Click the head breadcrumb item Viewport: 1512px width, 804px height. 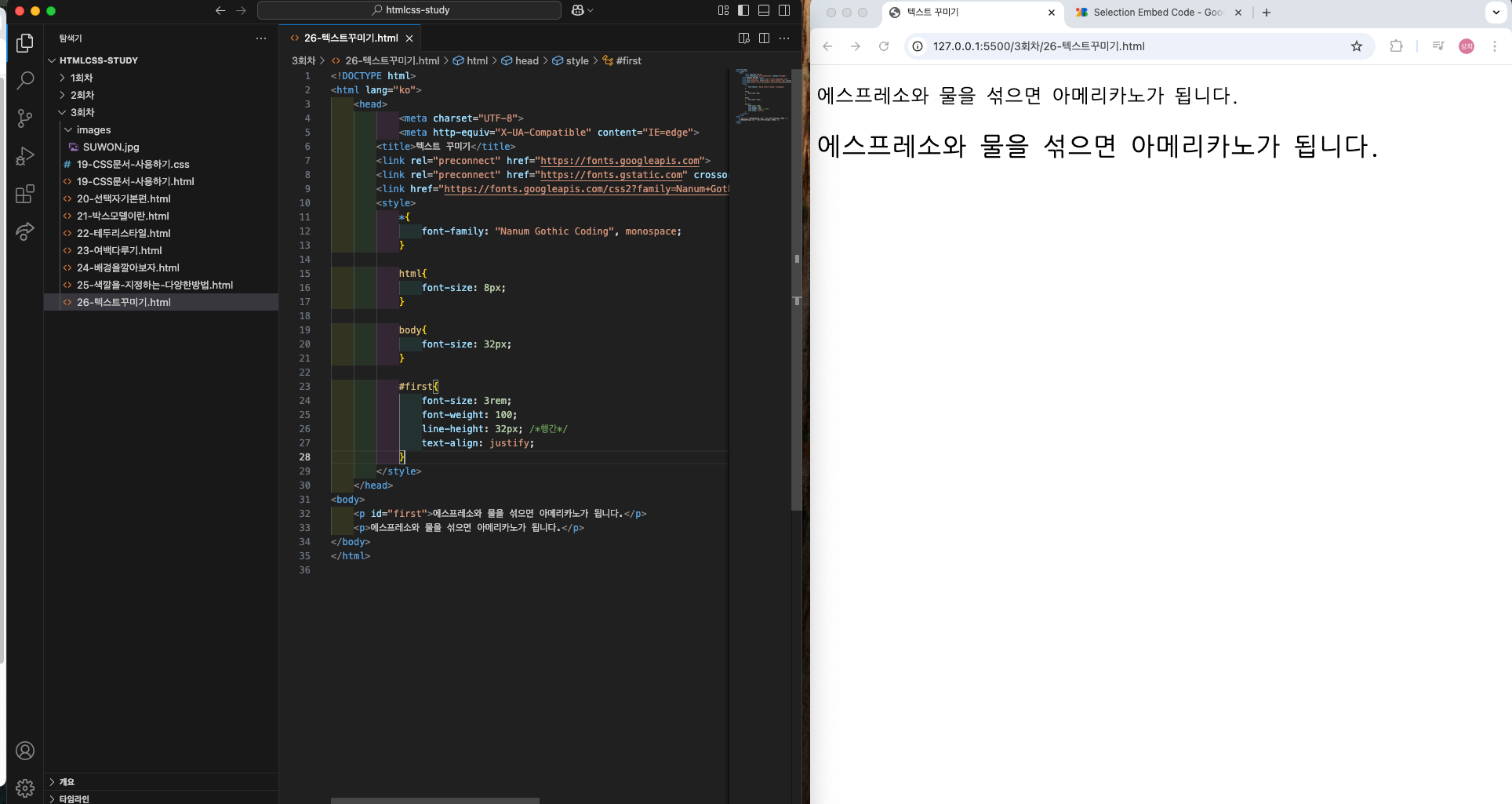coord(520,60)
